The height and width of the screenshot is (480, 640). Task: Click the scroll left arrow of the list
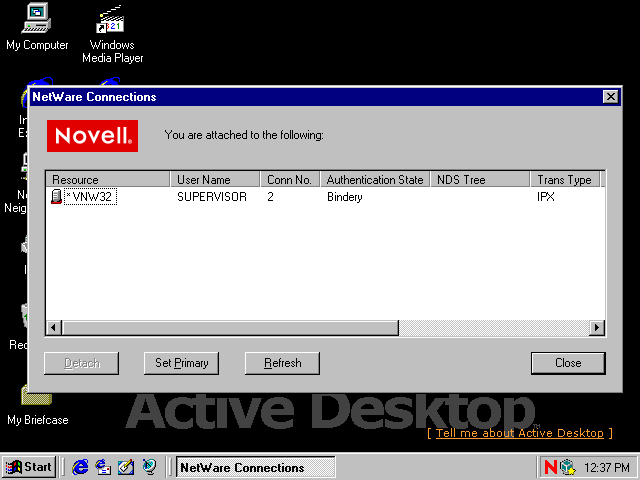click(54, 328)
